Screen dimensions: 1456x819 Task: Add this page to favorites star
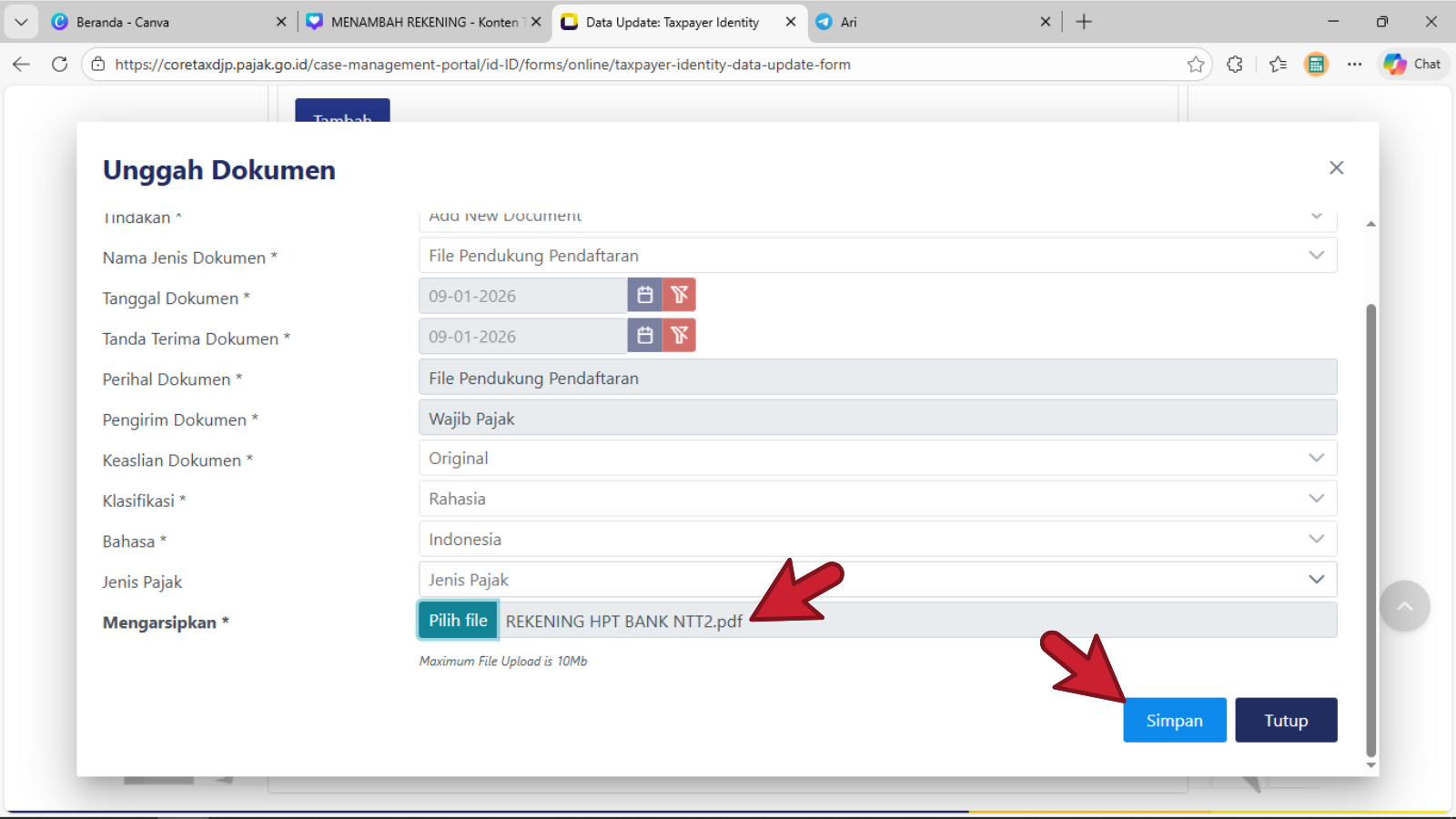1196,65
